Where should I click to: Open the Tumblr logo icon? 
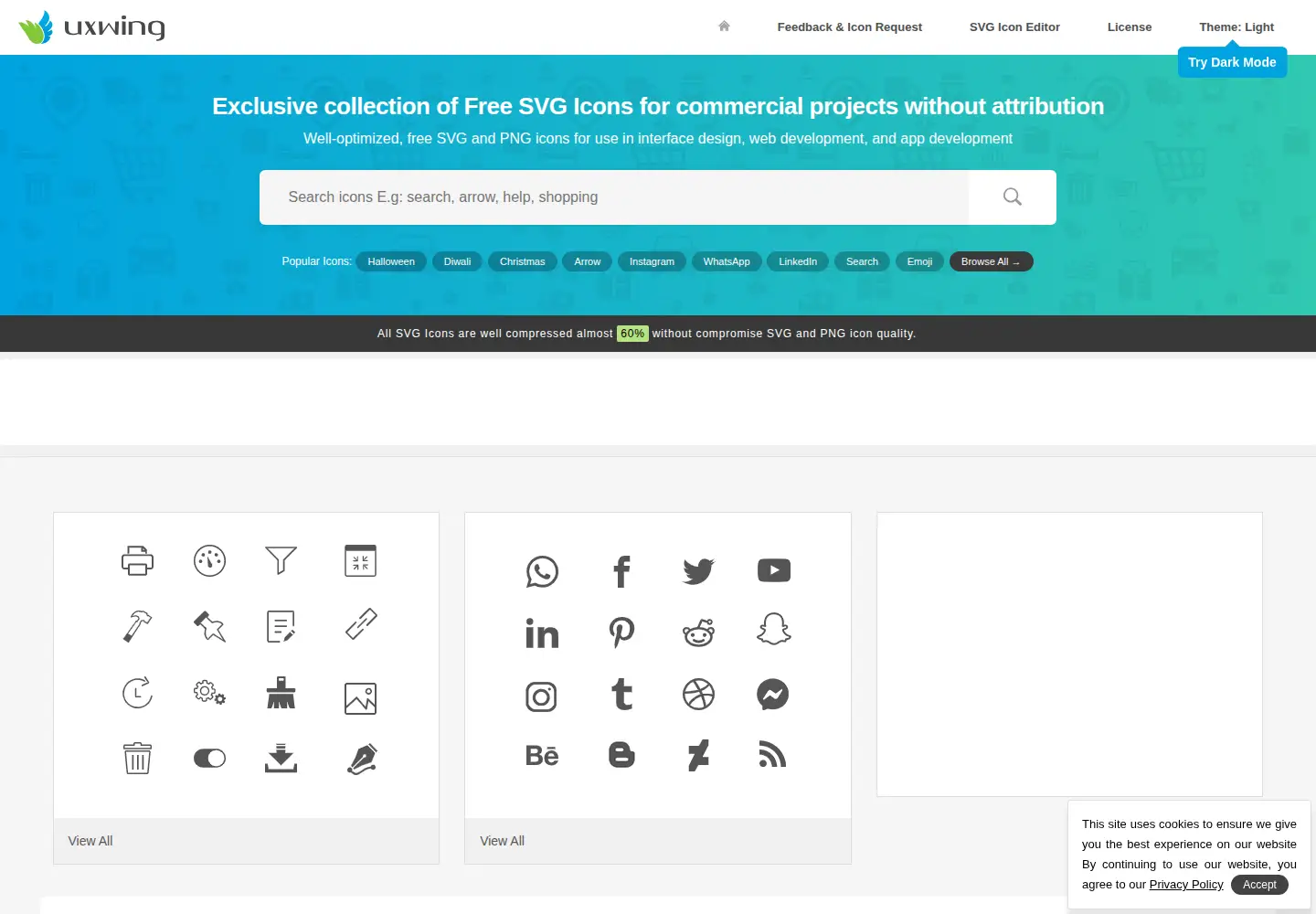[x=621, y=695]
